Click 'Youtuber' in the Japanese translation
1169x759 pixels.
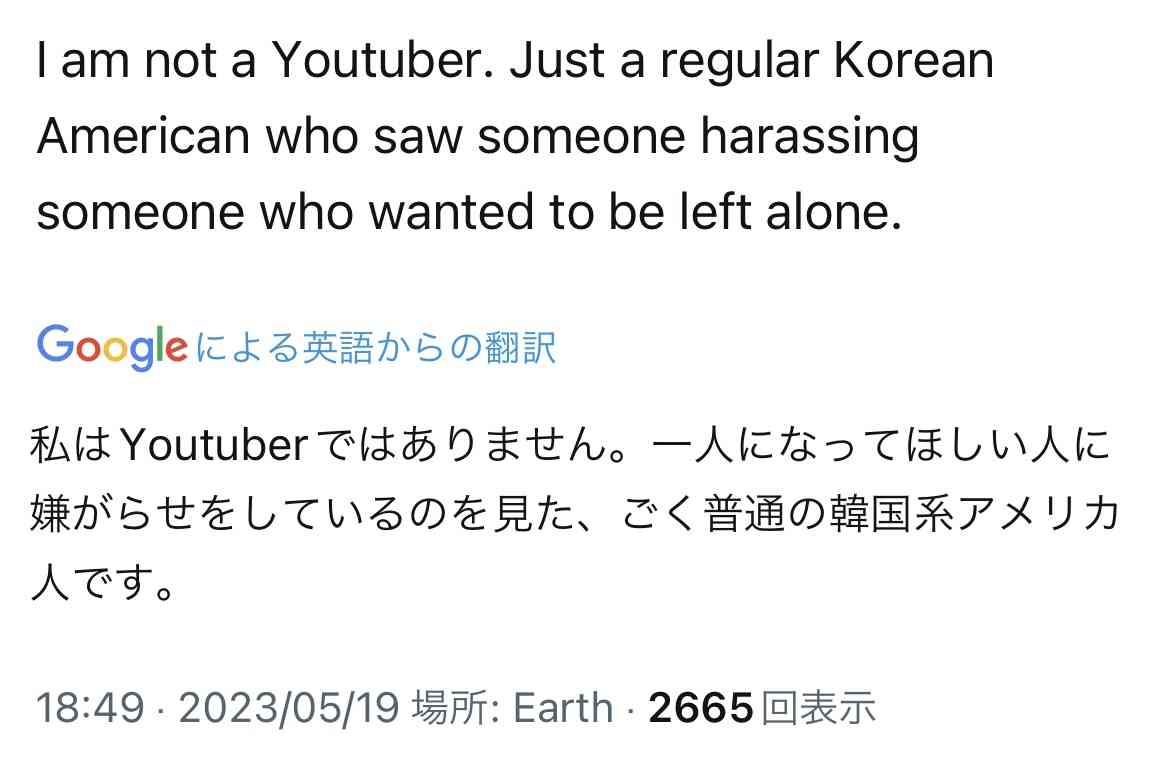pyautogui.click(x=214, y=445)
